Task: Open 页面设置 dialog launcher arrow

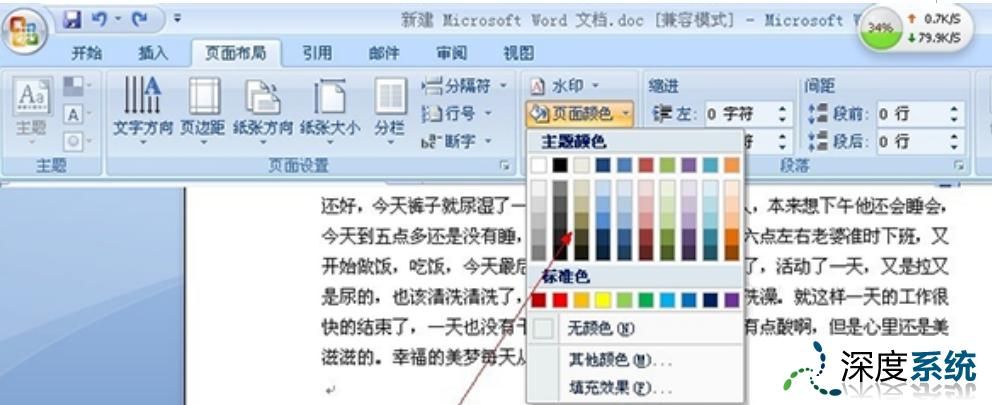Action: pos(505,166)
